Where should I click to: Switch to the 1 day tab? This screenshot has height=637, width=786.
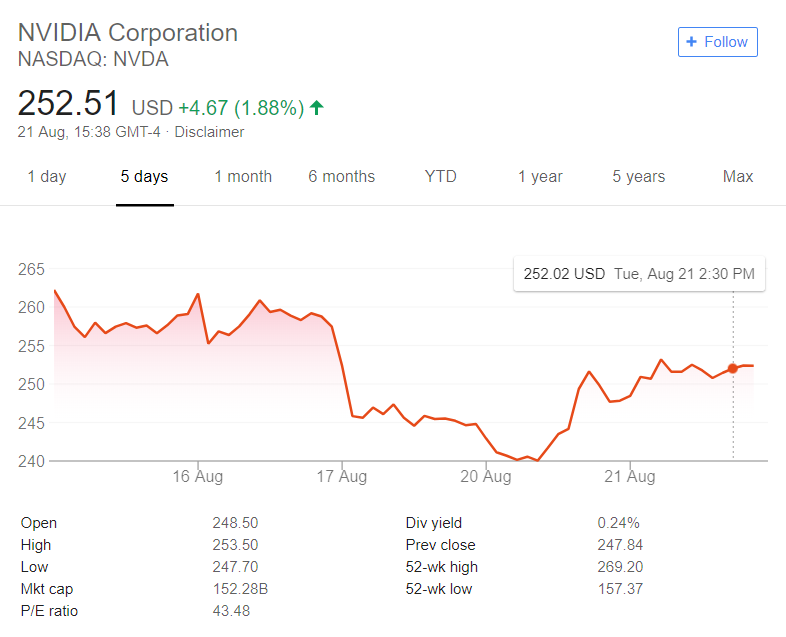point(47,176)
